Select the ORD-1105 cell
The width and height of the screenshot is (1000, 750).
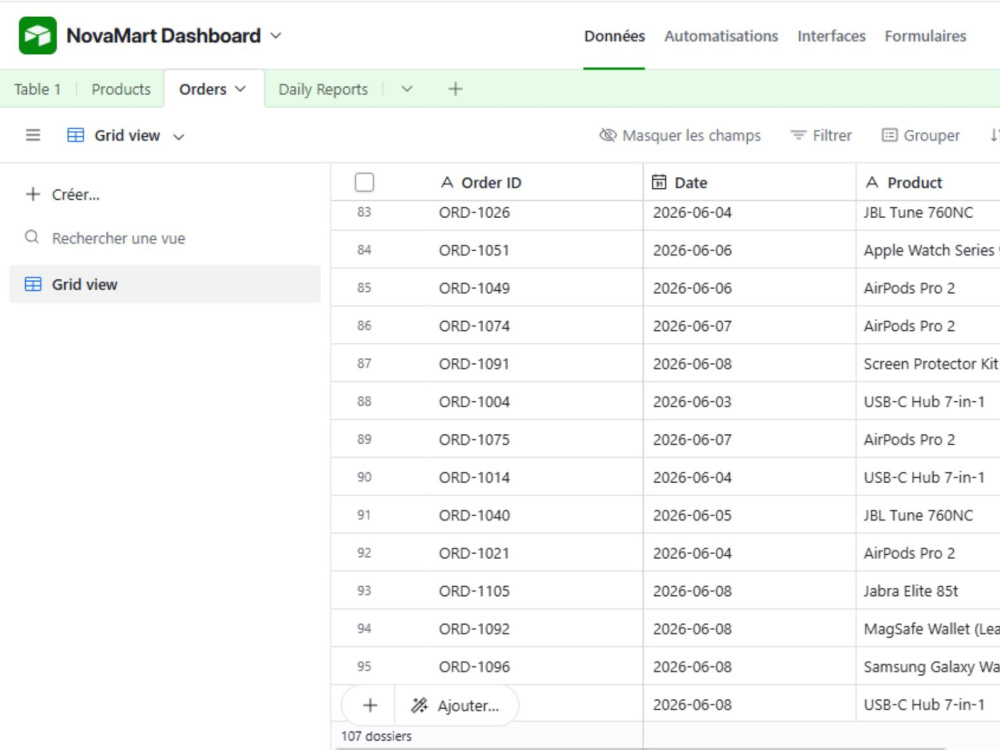(x=537, y=591)
